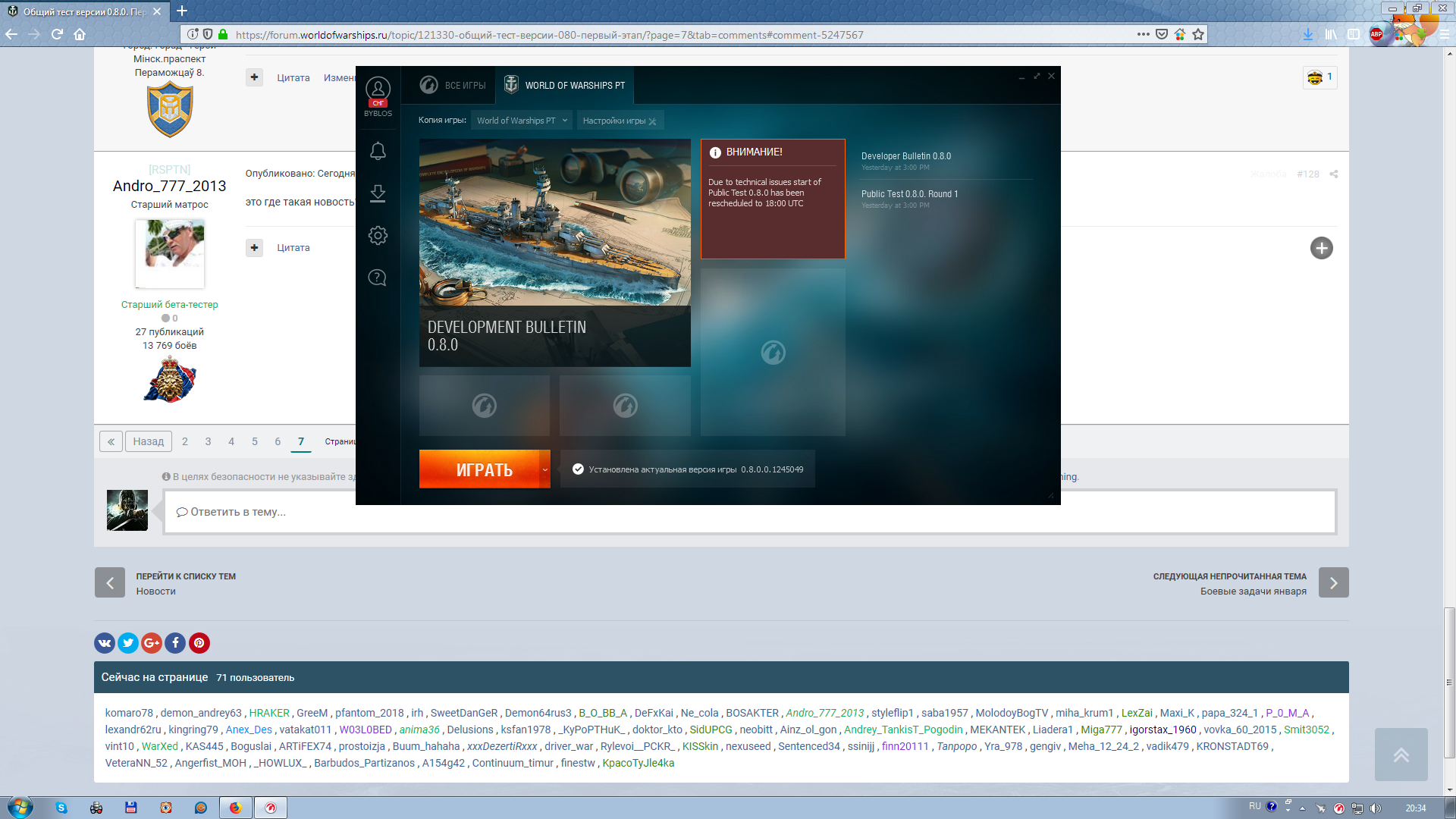Image resolution: width=1456 pixels, height=819 pixels.
Task: Go to first page double-arrow
Action: pyautogui.click(x=111, y=441)
